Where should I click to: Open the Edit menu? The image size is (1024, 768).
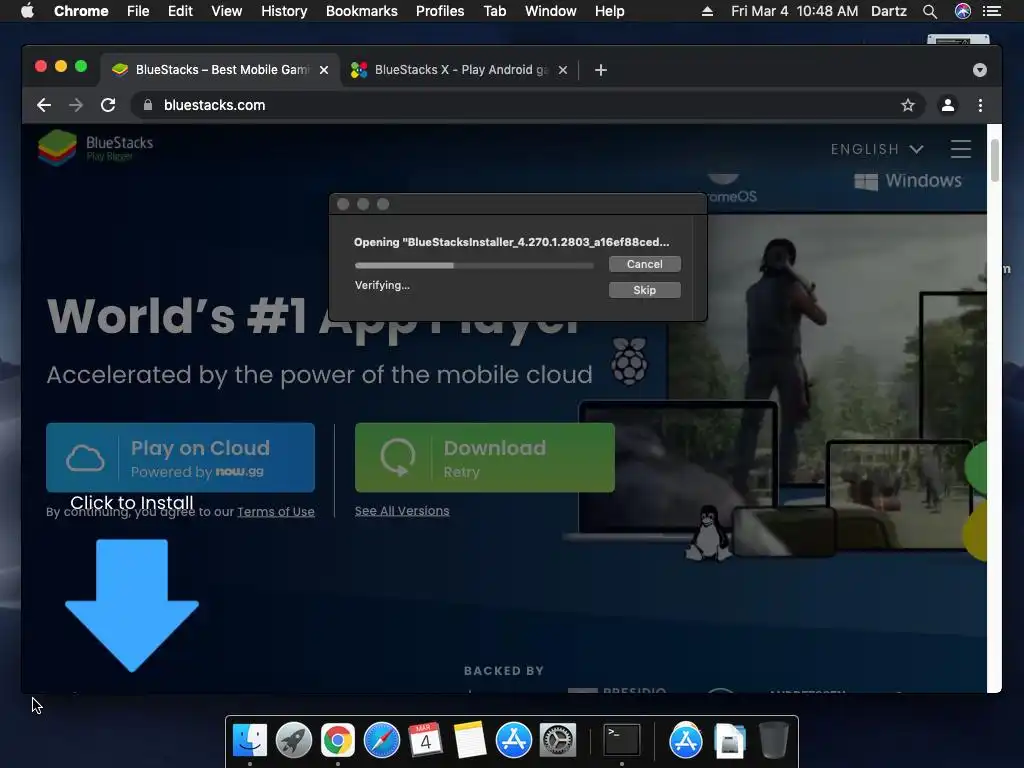click(180, 11)
